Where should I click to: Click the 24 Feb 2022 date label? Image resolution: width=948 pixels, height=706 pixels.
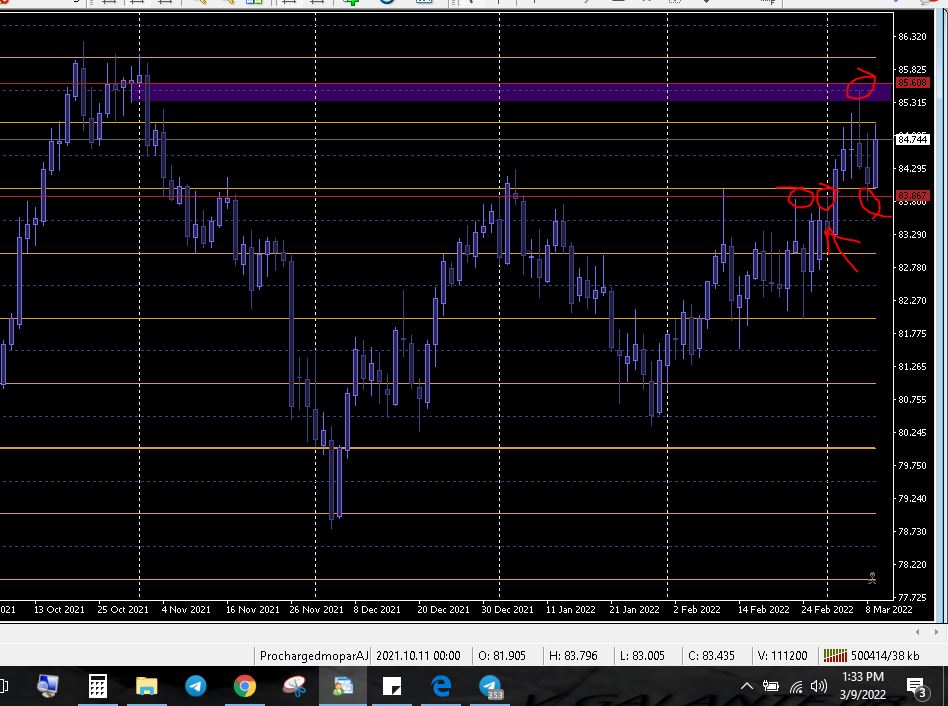point(827,609)
